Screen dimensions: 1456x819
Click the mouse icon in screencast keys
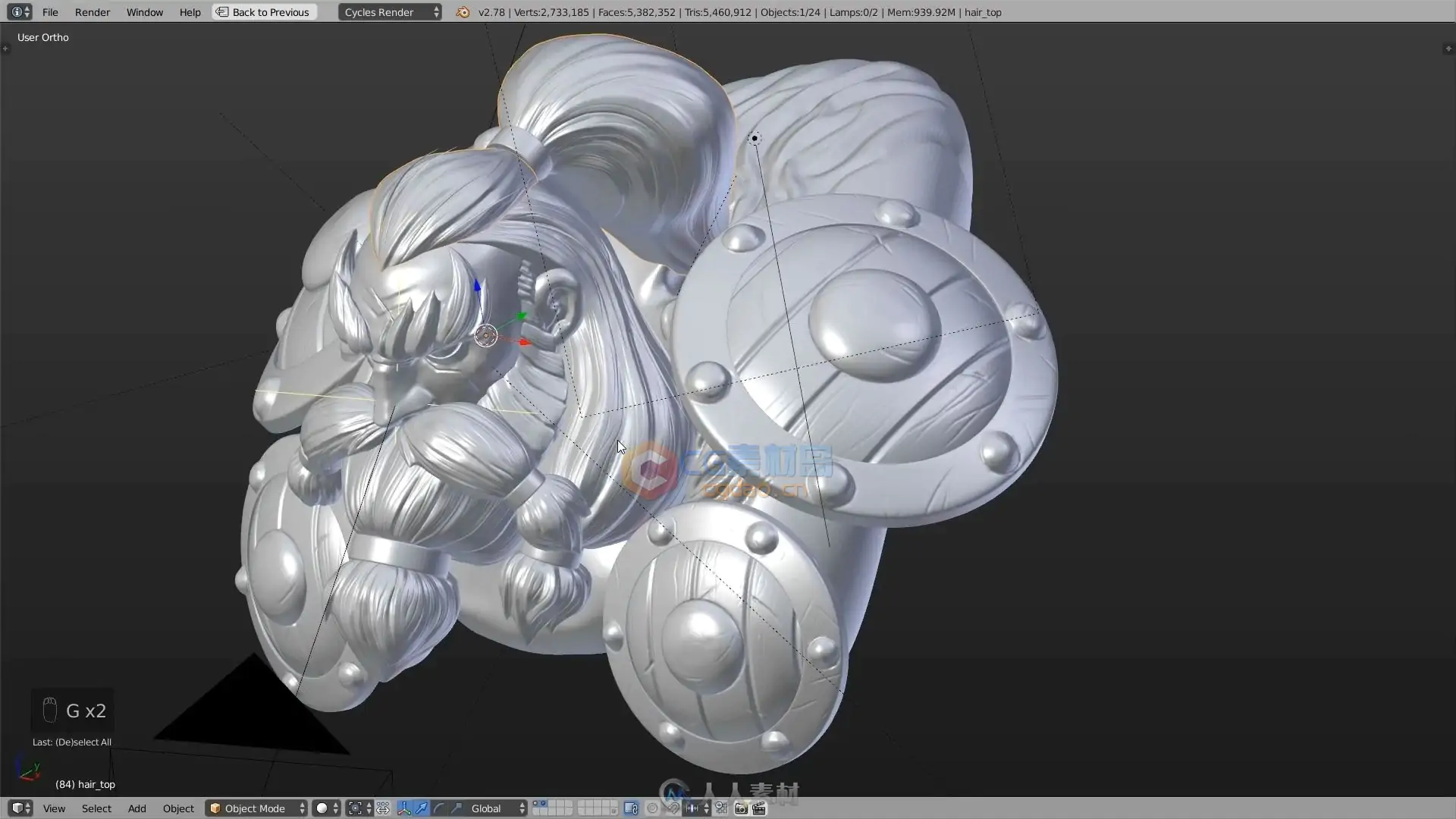pyautogui.click(x=49, y=710)
